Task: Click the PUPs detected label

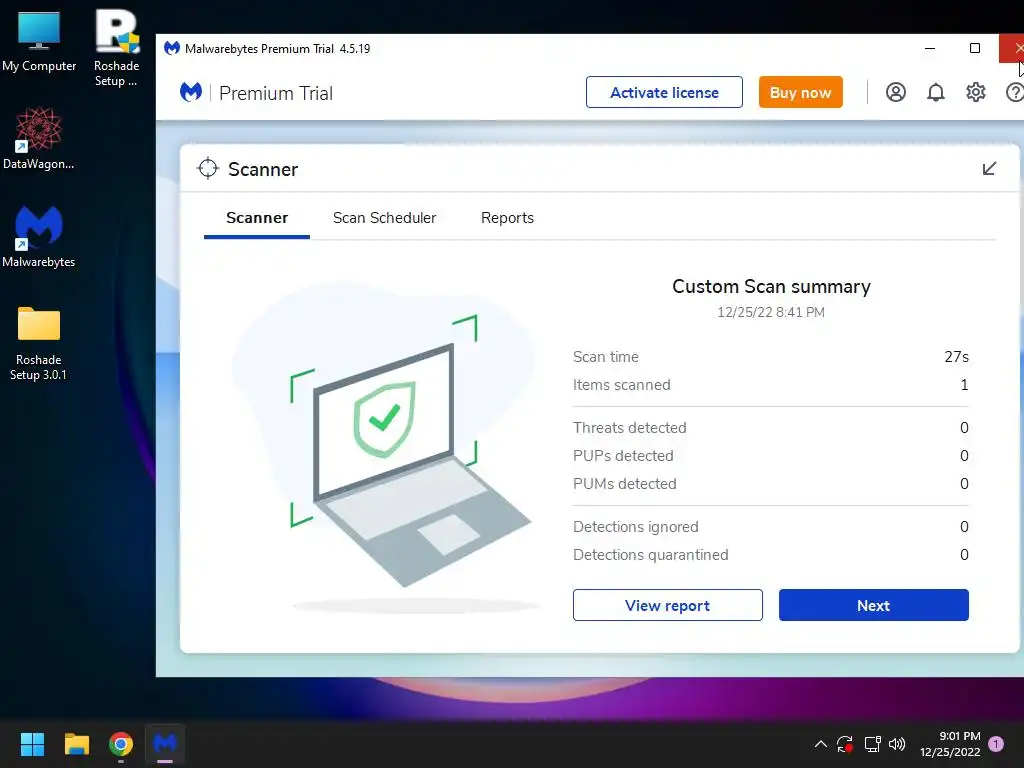Action: (x=623, y=456)
